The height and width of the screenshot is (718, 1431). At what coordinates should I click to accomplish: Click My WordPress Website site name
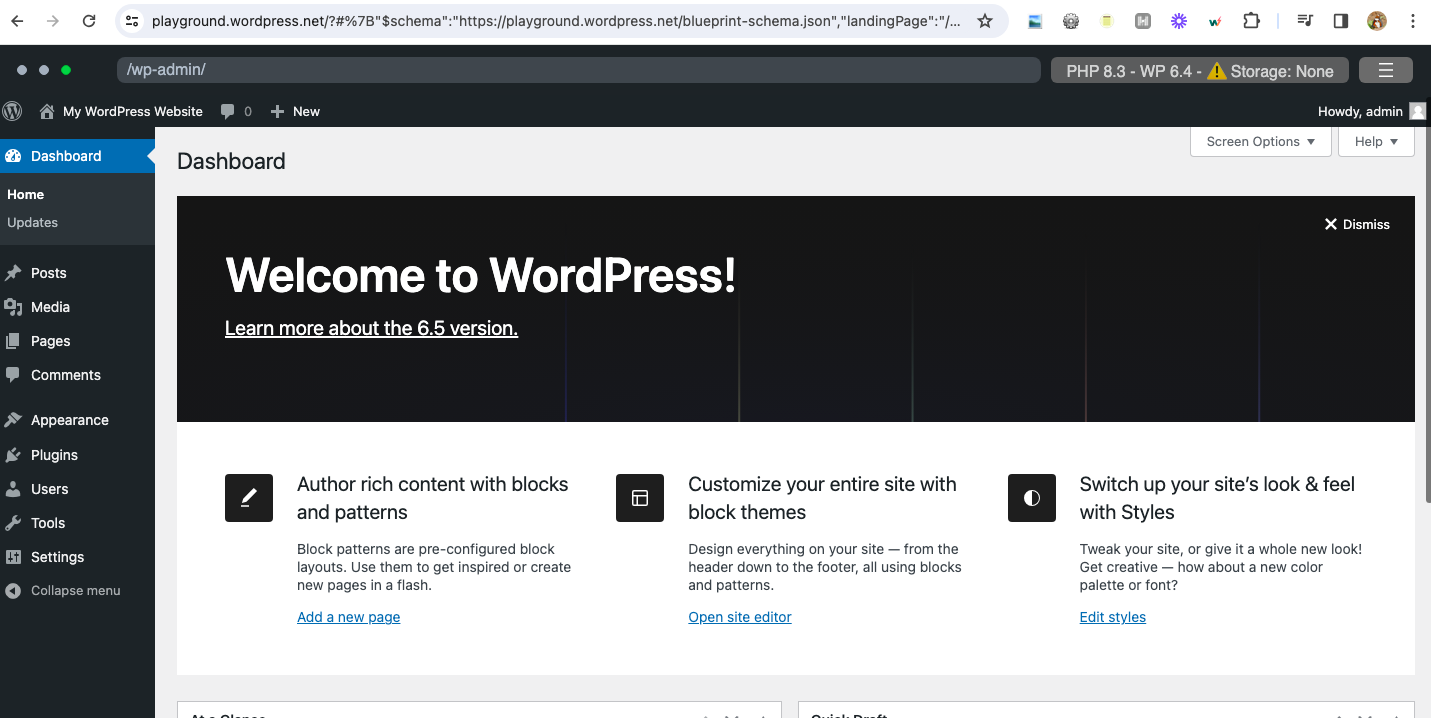pos(133,111)
